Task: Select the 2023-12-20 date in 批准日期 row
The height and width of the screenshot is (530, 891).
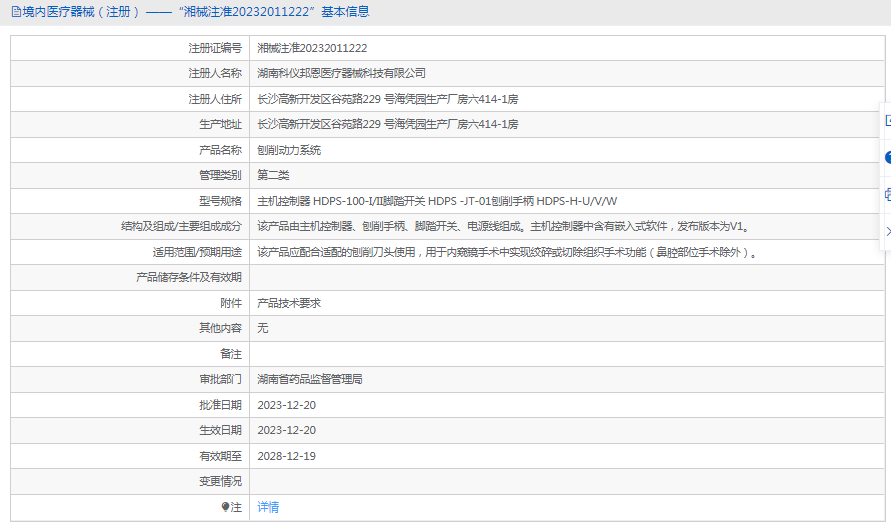Action: click(286, 405)
